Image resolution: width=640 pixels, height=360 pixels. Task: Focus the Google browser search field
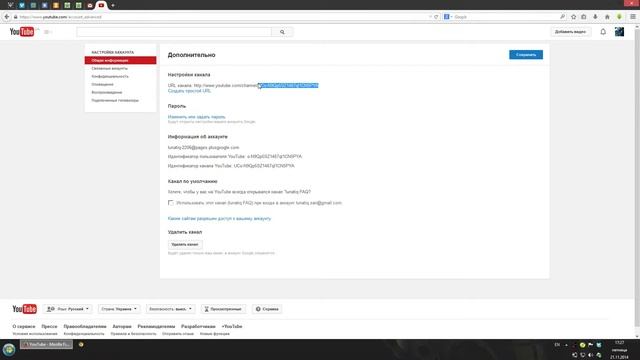506,17
